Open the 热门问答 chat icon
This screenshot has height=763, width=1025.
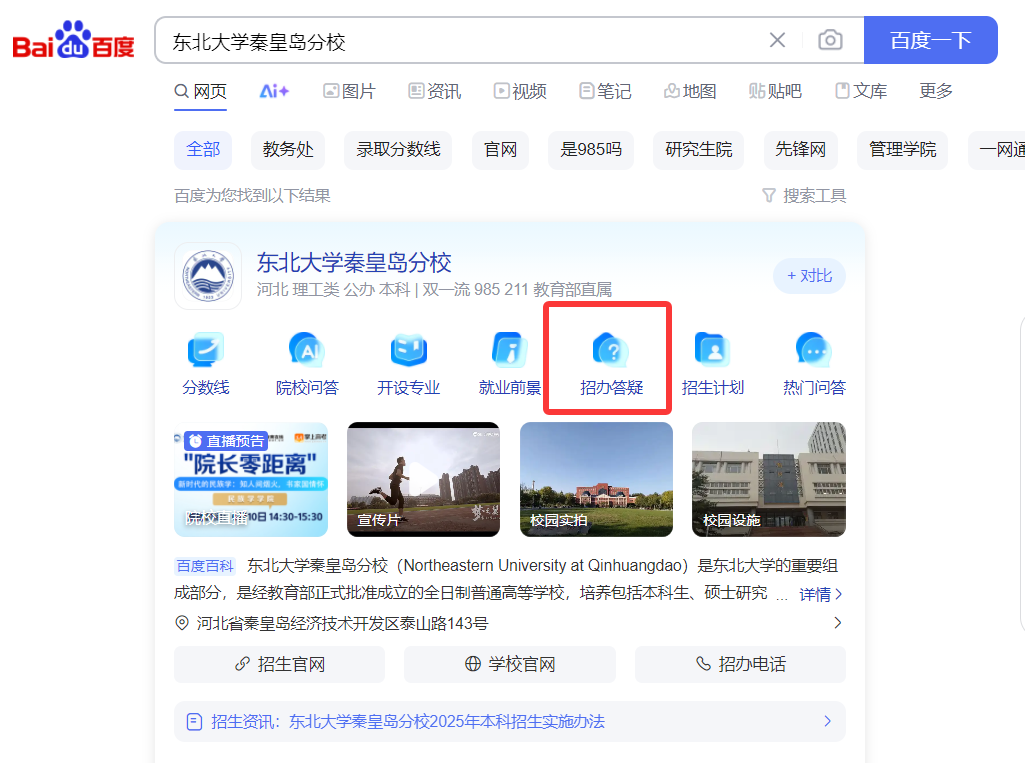click(x=813, y=351)
